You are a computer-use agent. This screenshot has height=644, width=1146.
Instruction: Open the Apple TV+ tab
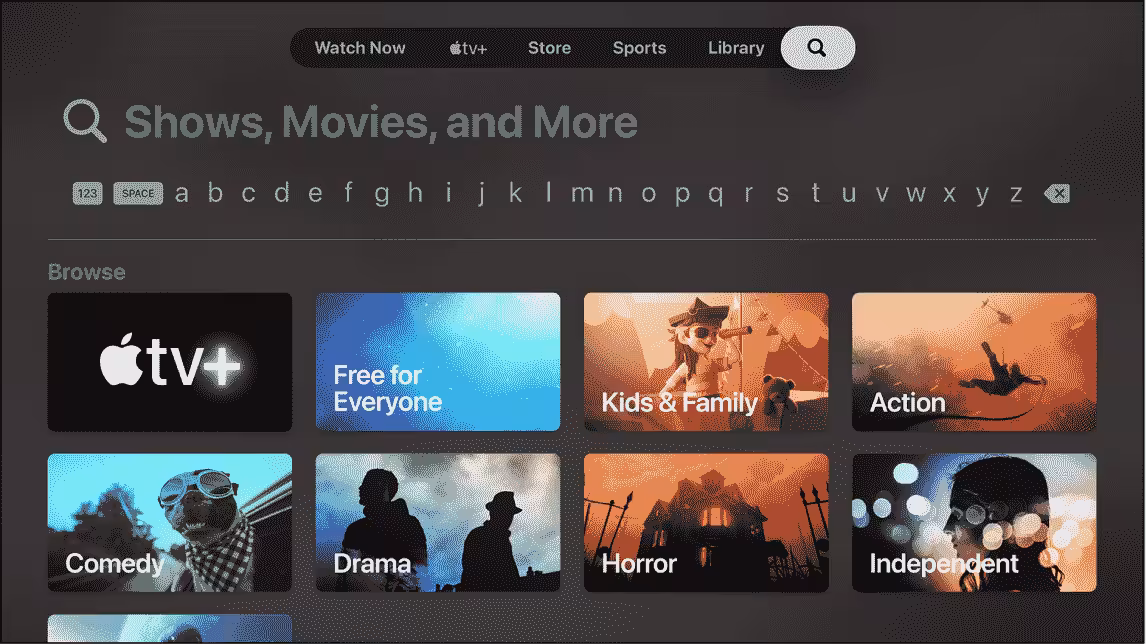point(468,48)
